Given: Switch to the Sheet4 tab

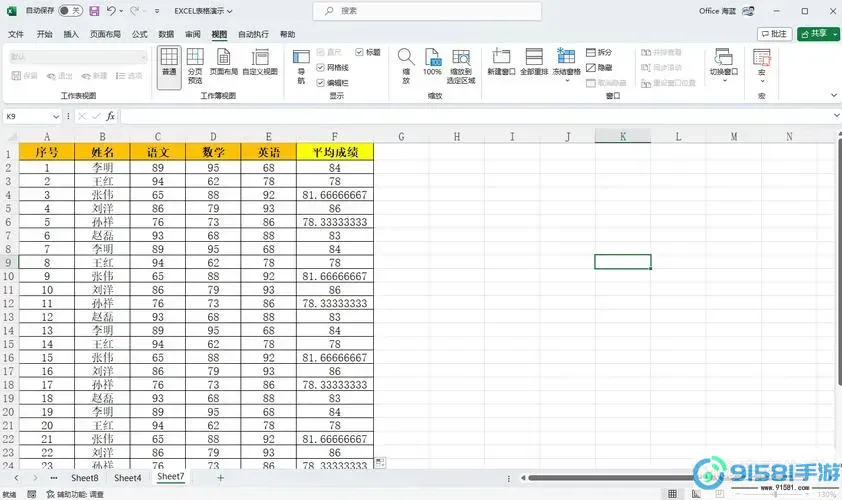Looking at the screenshot, I should 128,477.
